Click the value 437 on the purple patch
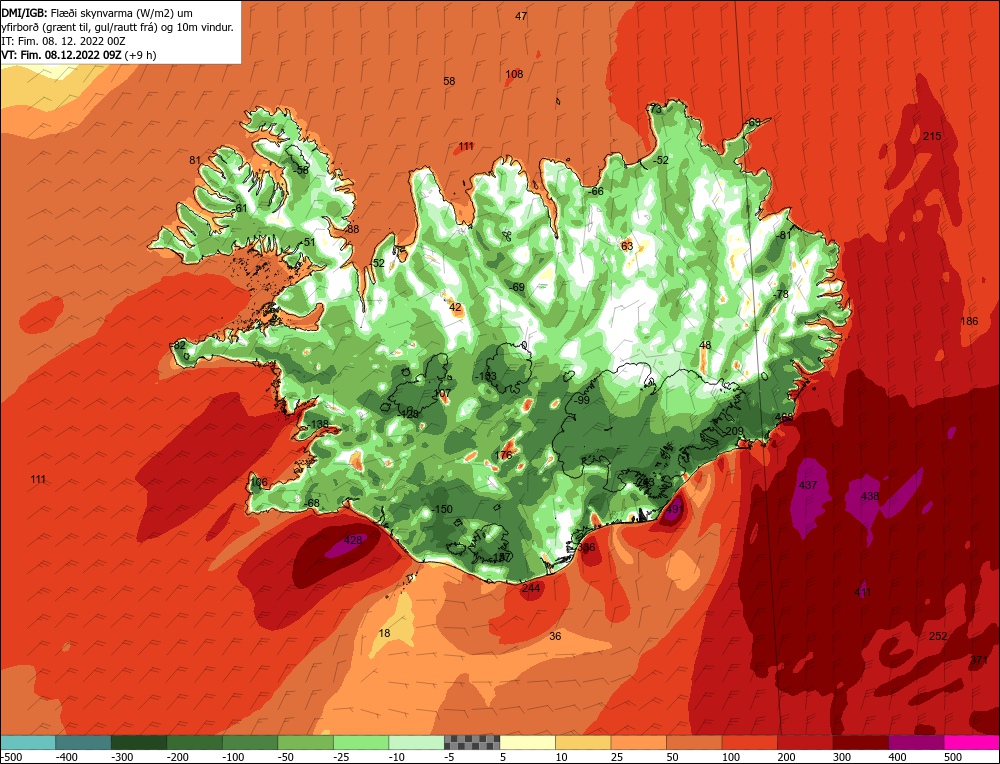This screenshot has width=1000, height=764. click(807, 485)
